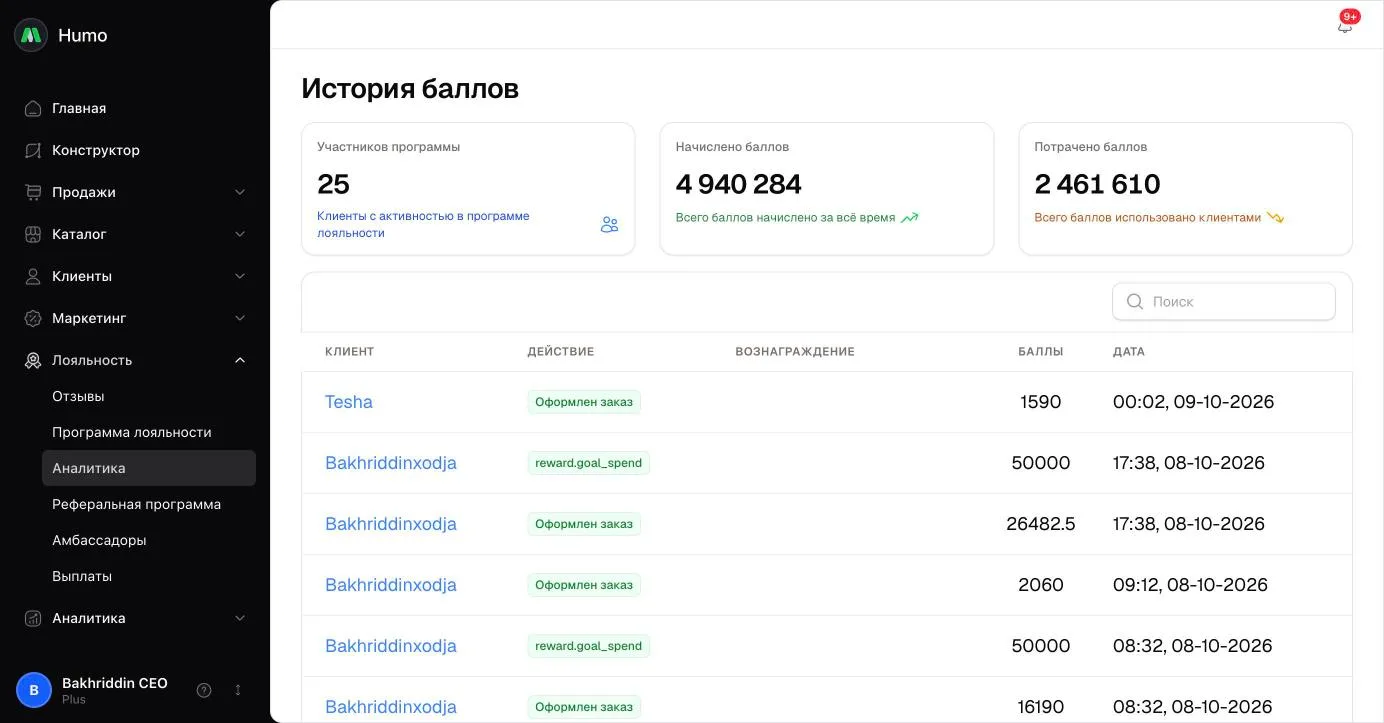Click the Главная home icon
Screen dimensions: 1384x723
(x=33, y=108)
